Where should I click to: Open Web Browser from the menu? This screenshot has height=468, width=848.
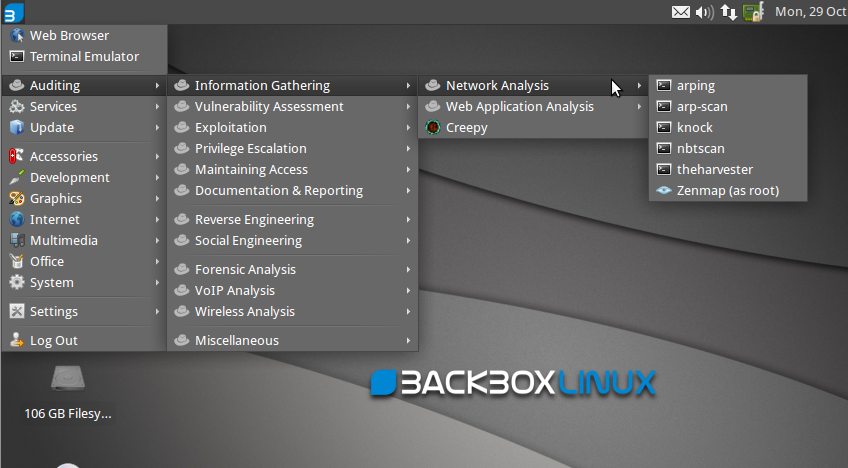69,35
